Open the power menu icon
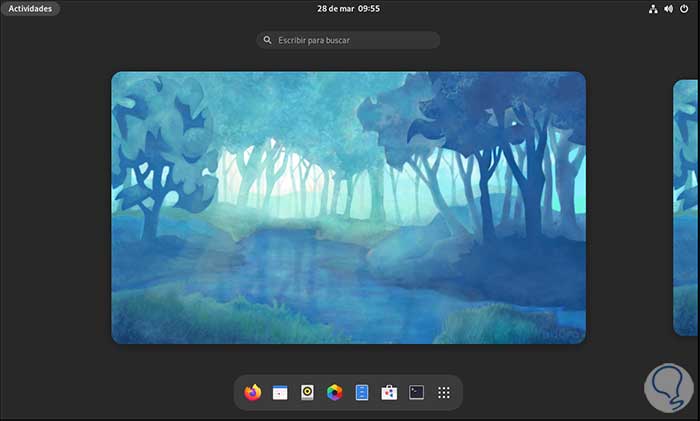Image resolution: width=700 pixels, height=421 pixels. pos(684,8)
